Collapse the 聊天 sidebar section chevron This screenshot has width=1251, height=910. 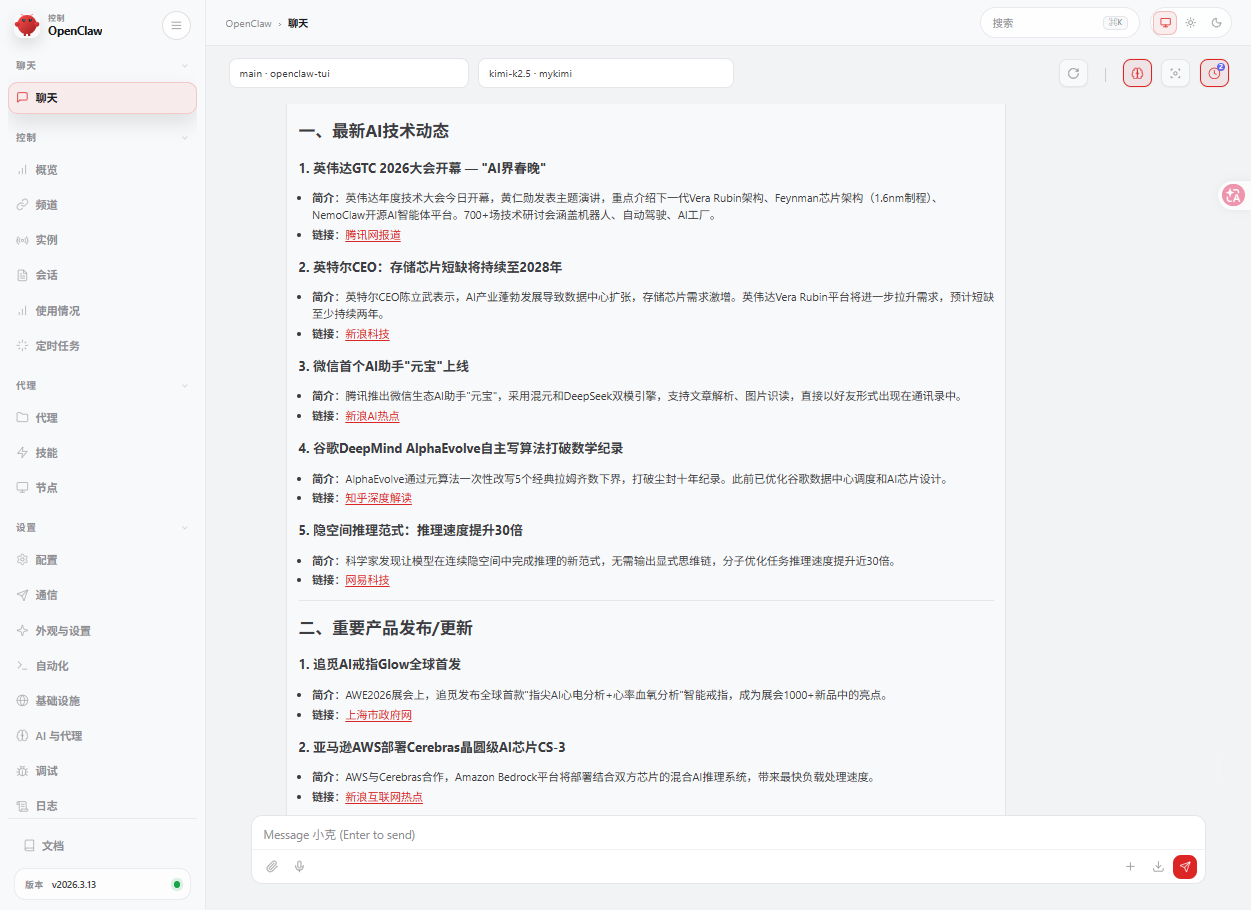click(x=184, y=65)
